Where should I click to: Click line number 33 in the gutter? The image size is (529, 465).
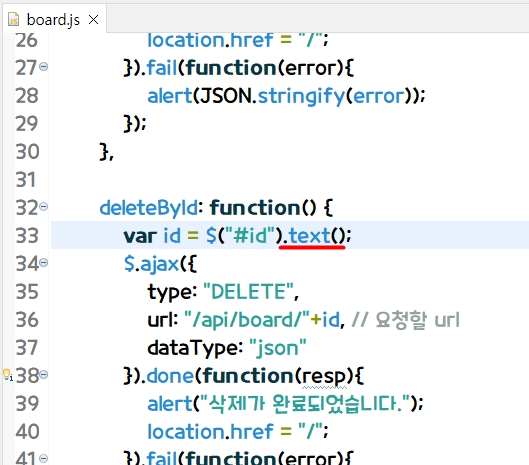(27, 236)
